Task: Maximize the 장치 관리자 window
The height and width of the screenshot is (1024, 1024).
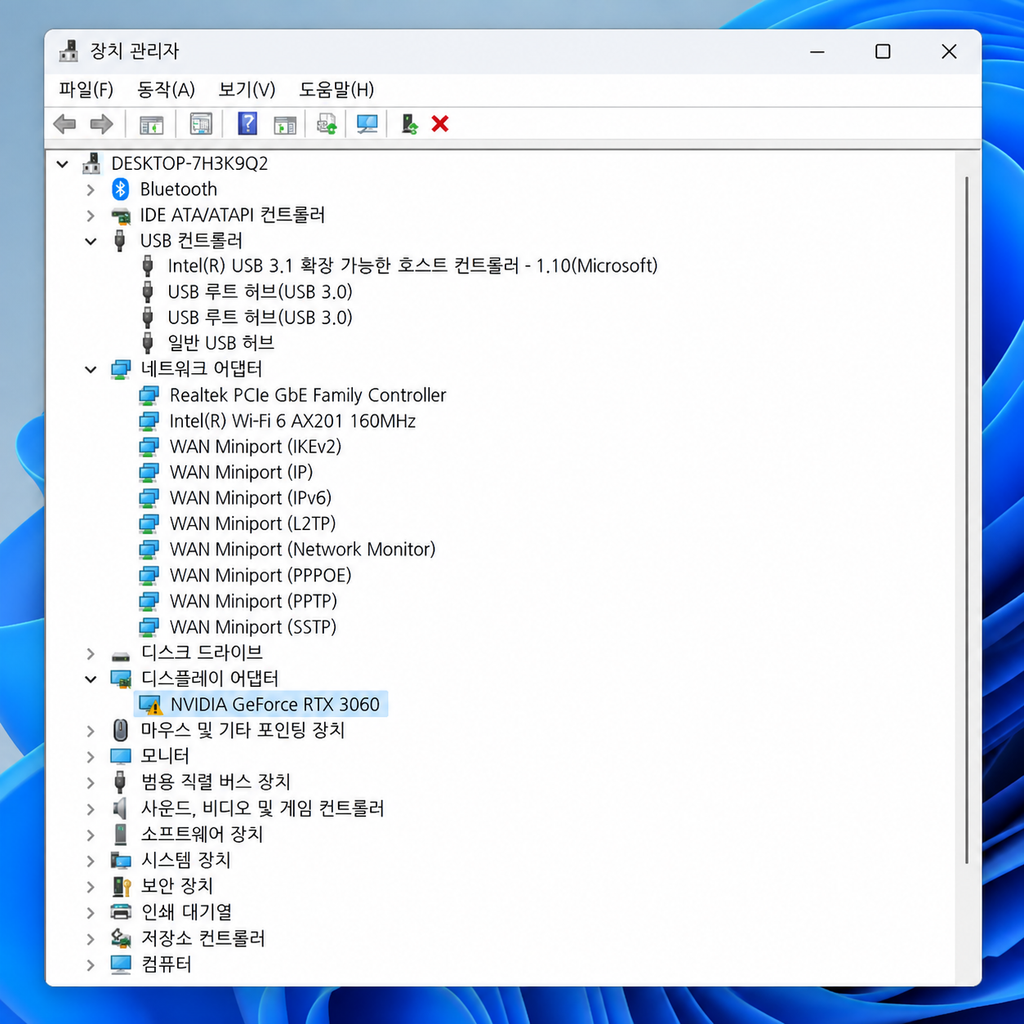Action: click(882, 52)
